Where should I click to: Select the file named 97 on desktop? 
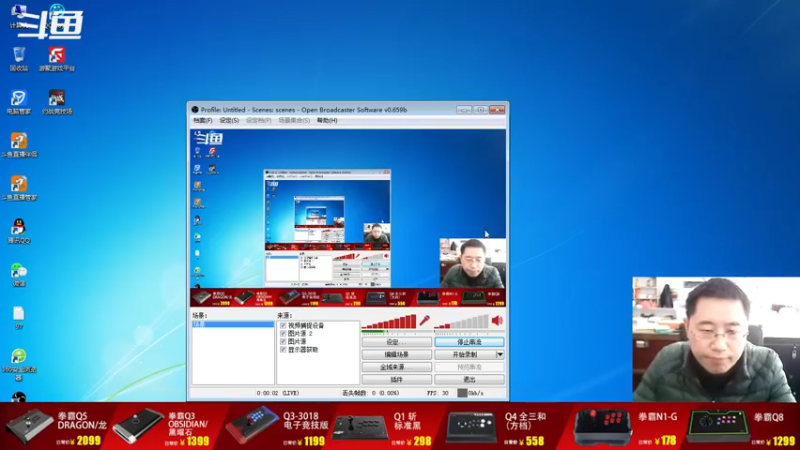[19, 317]
